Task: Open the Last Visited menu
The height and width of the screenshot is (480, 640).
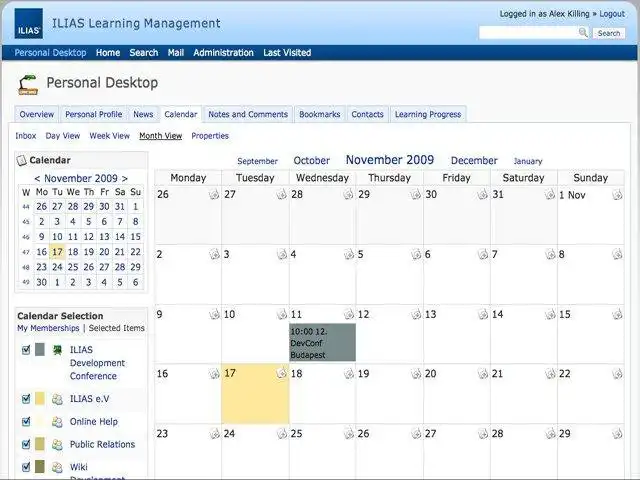Action: click(287, 53)
